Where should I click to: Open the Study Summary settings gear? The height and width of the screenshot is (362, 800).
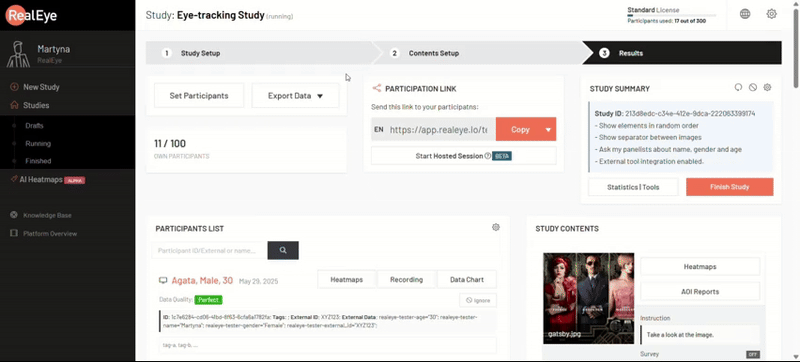[767, 88]
